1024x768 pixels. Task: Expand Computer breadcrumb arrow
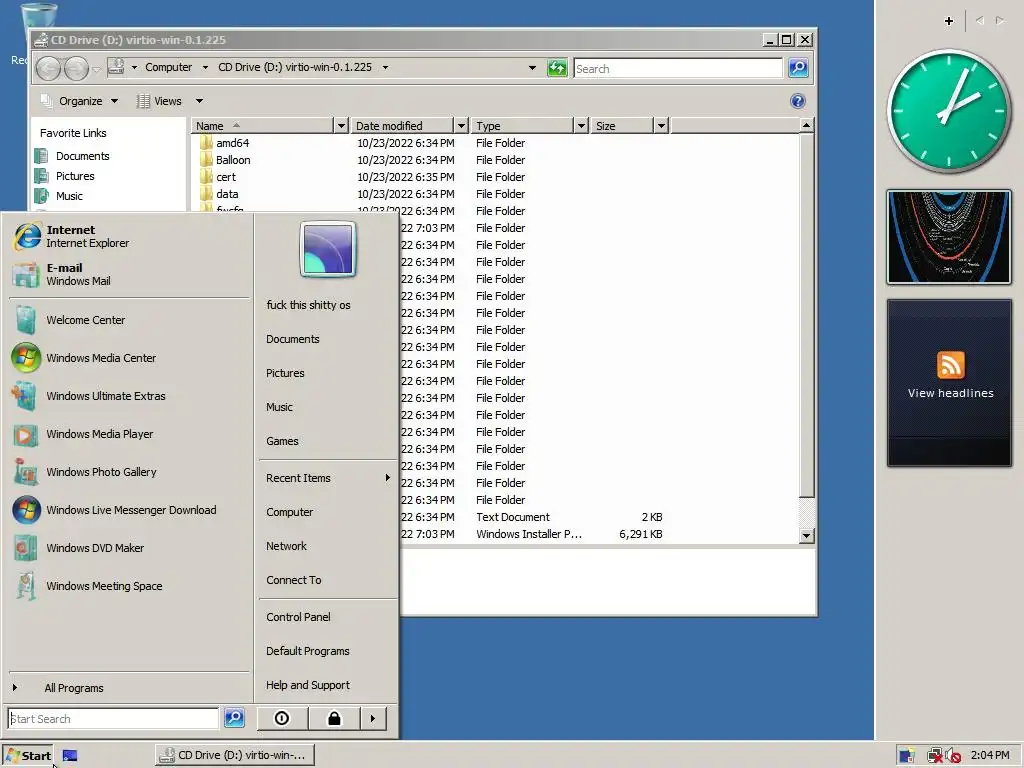205,67
